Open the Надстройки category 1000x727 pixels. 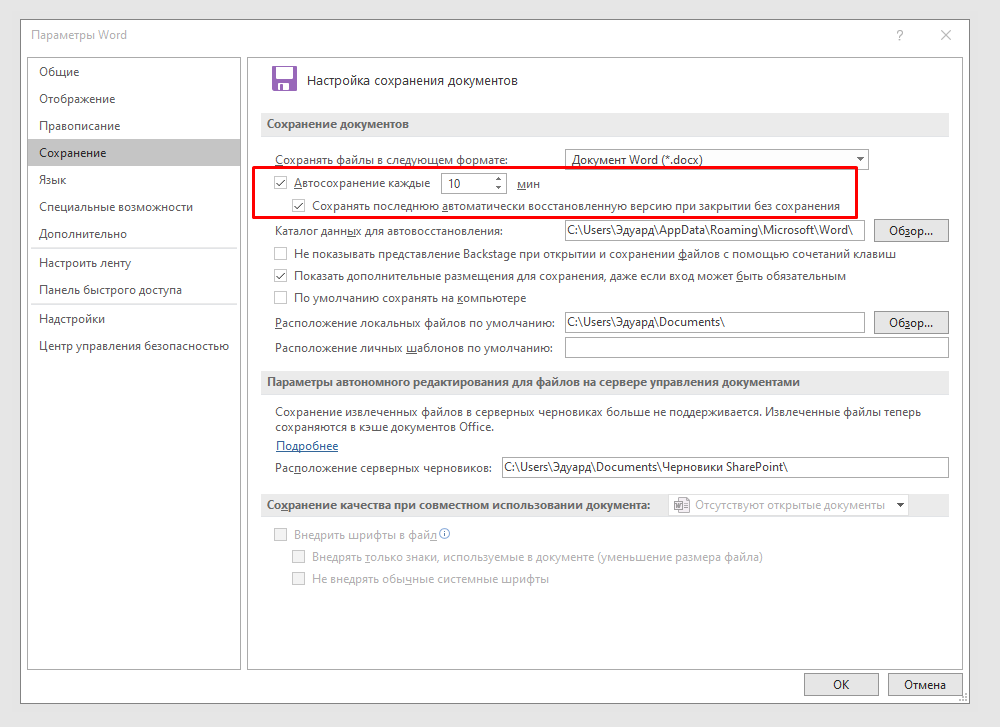coord(134,319)
